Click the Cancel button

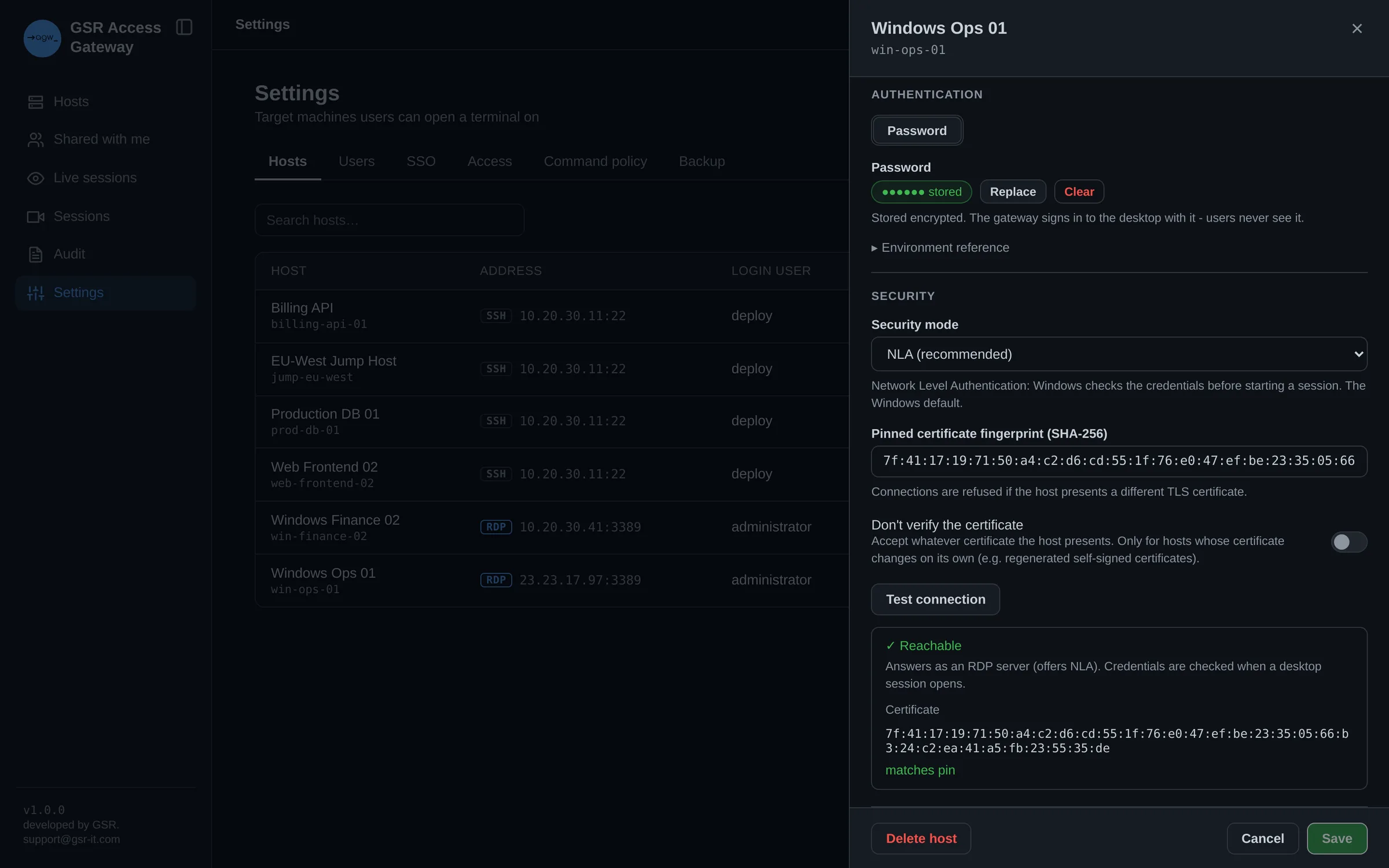1262,838
